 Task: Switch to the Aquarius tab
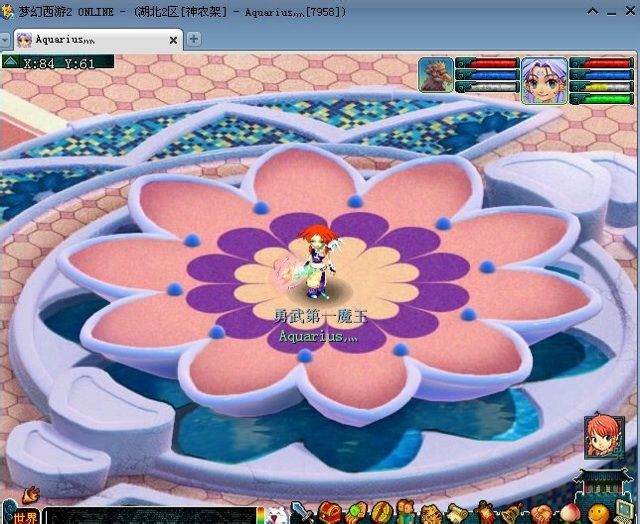pyautogui.click(x=98, y=40)
